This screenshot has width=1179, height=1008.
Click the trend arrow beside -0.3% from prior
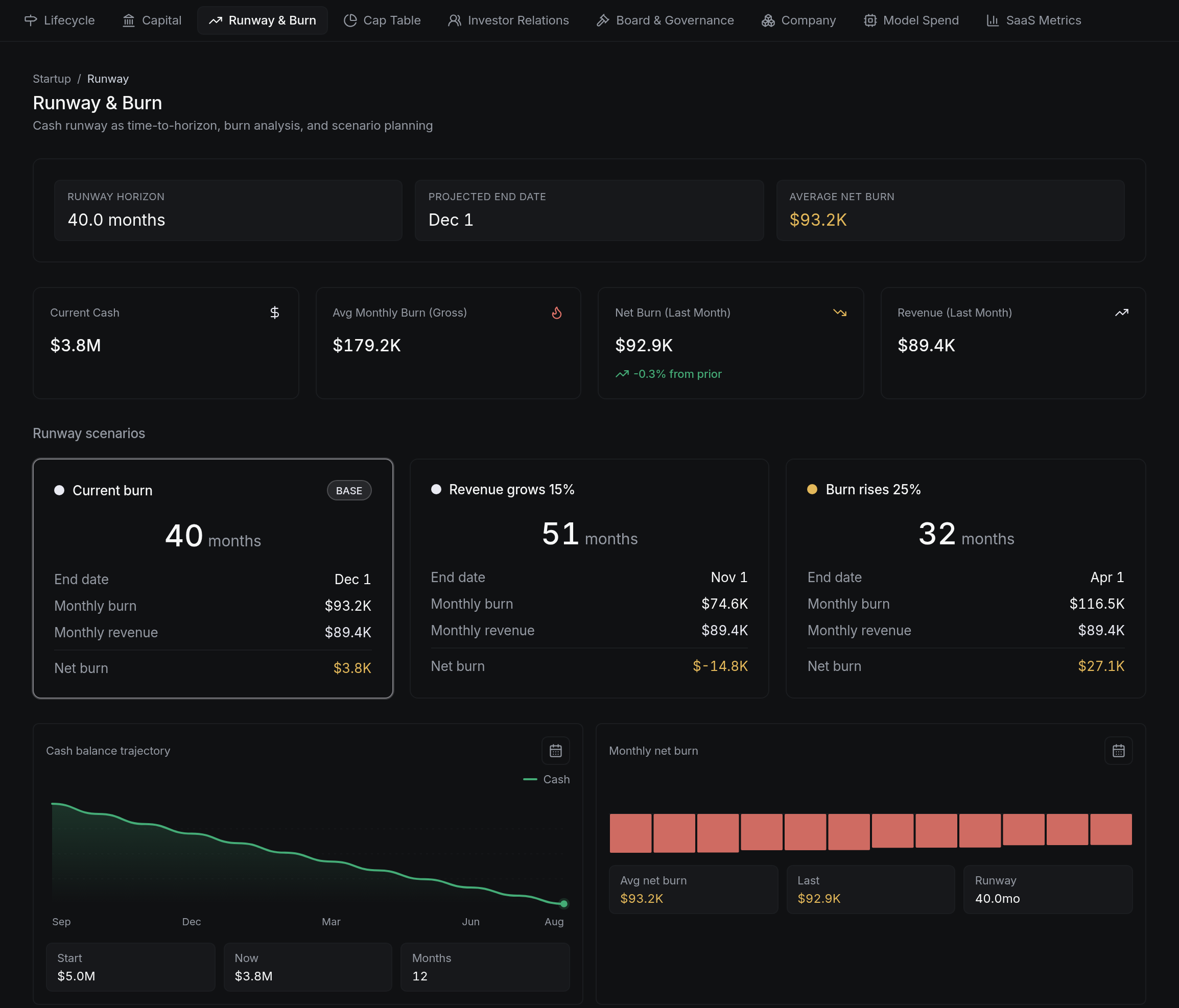tap(622, 374)
